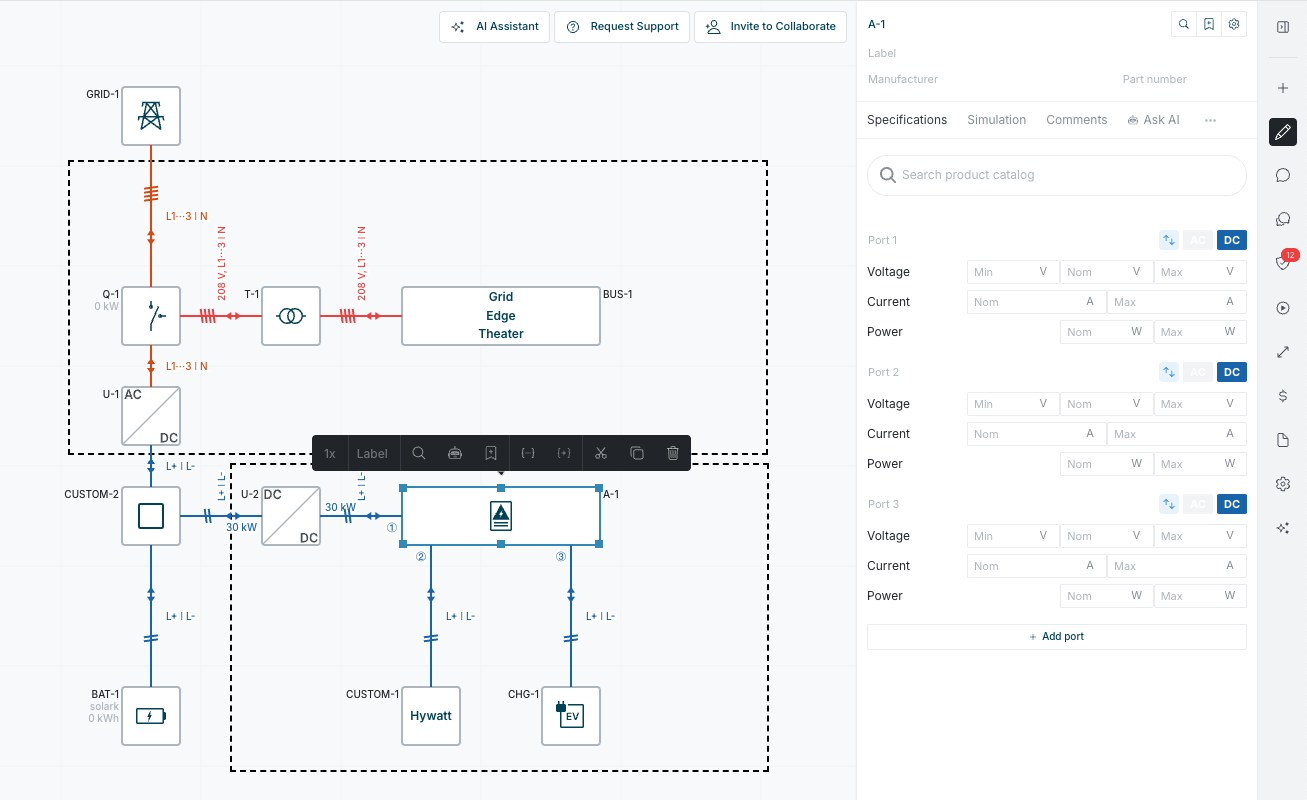
Task: Toggle Port 1 to AC
Action: point(1198,240)
